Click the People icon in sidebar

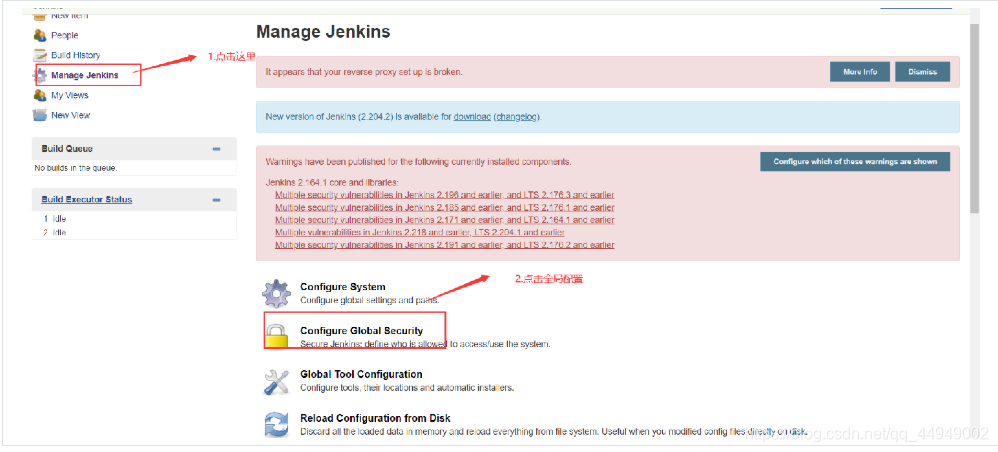[x=40, y=35]
